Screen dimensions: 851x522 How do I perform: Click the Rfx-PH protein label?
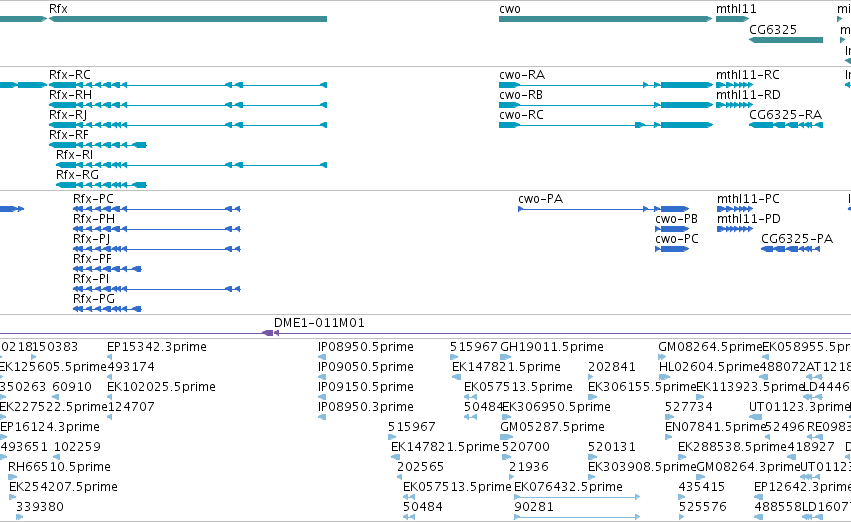94,219
